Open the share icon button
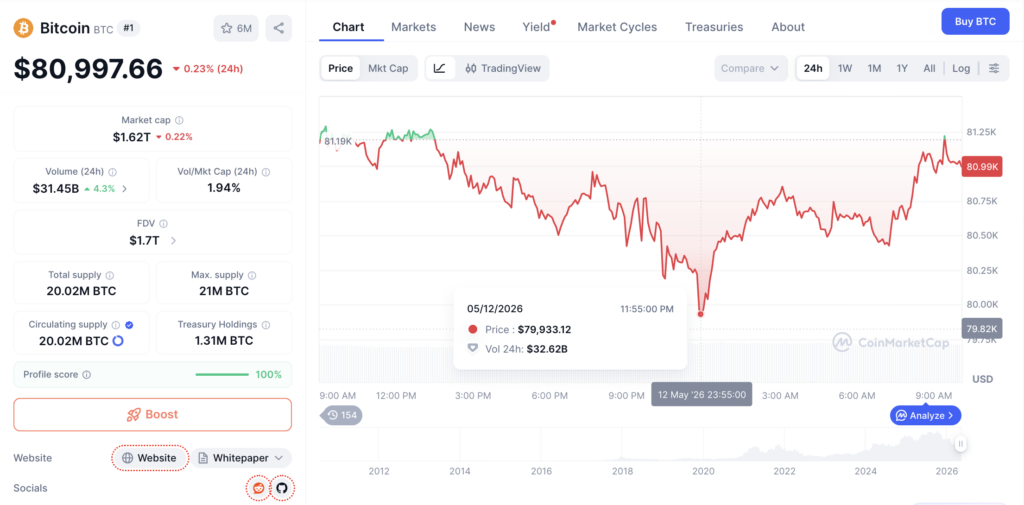The width and height of the screenshot is (1024, 505). pyautogui.click(x=279, y=28)
